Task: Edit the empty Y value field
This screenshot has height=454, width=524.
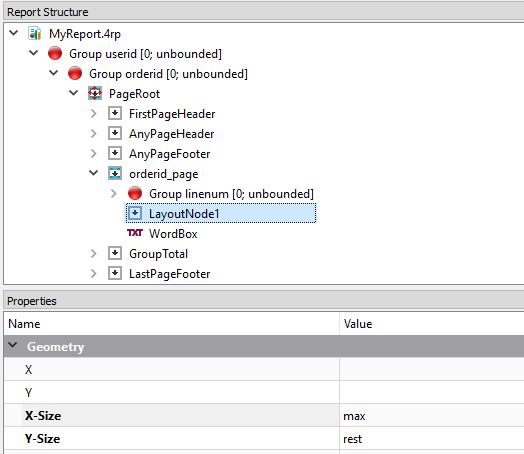Action: (432, 392)
